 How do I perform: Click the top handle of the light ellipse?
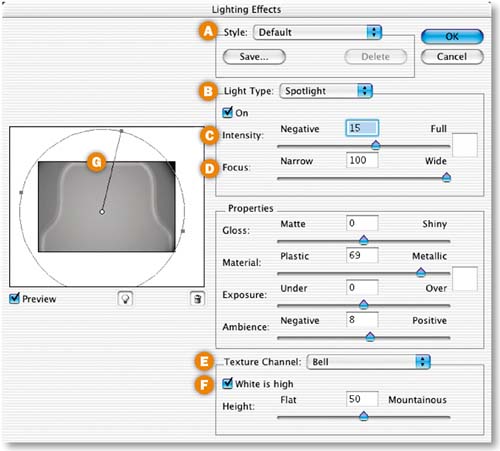122,131
